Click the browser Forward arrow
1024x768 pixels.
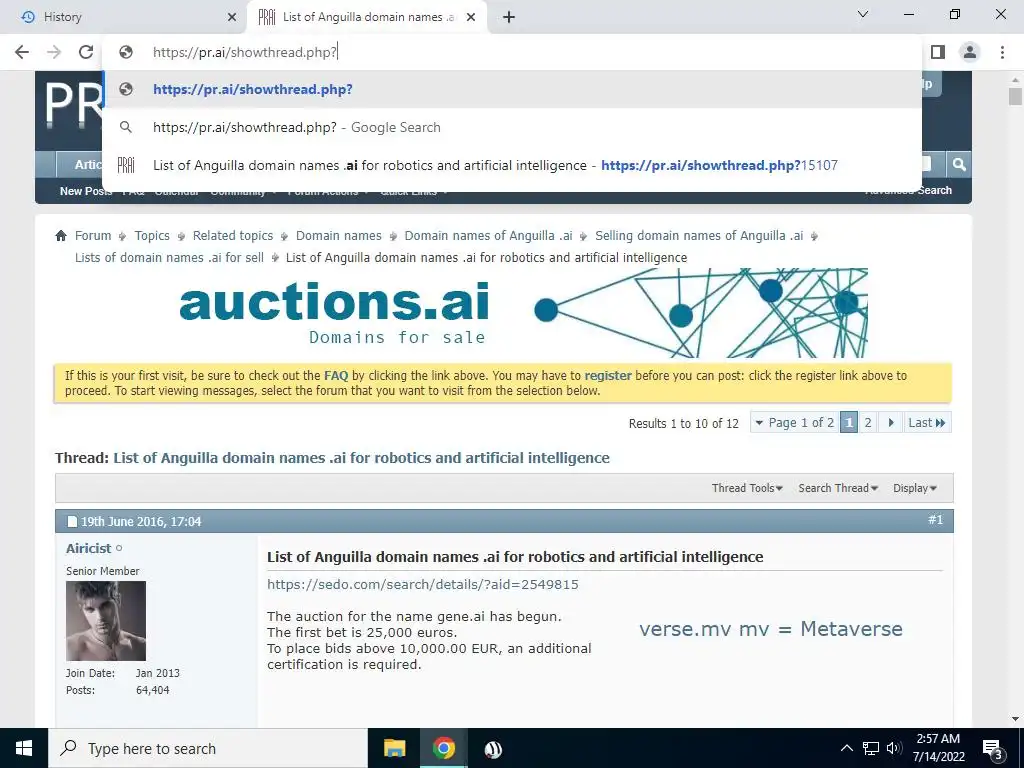tap(54, 52)
